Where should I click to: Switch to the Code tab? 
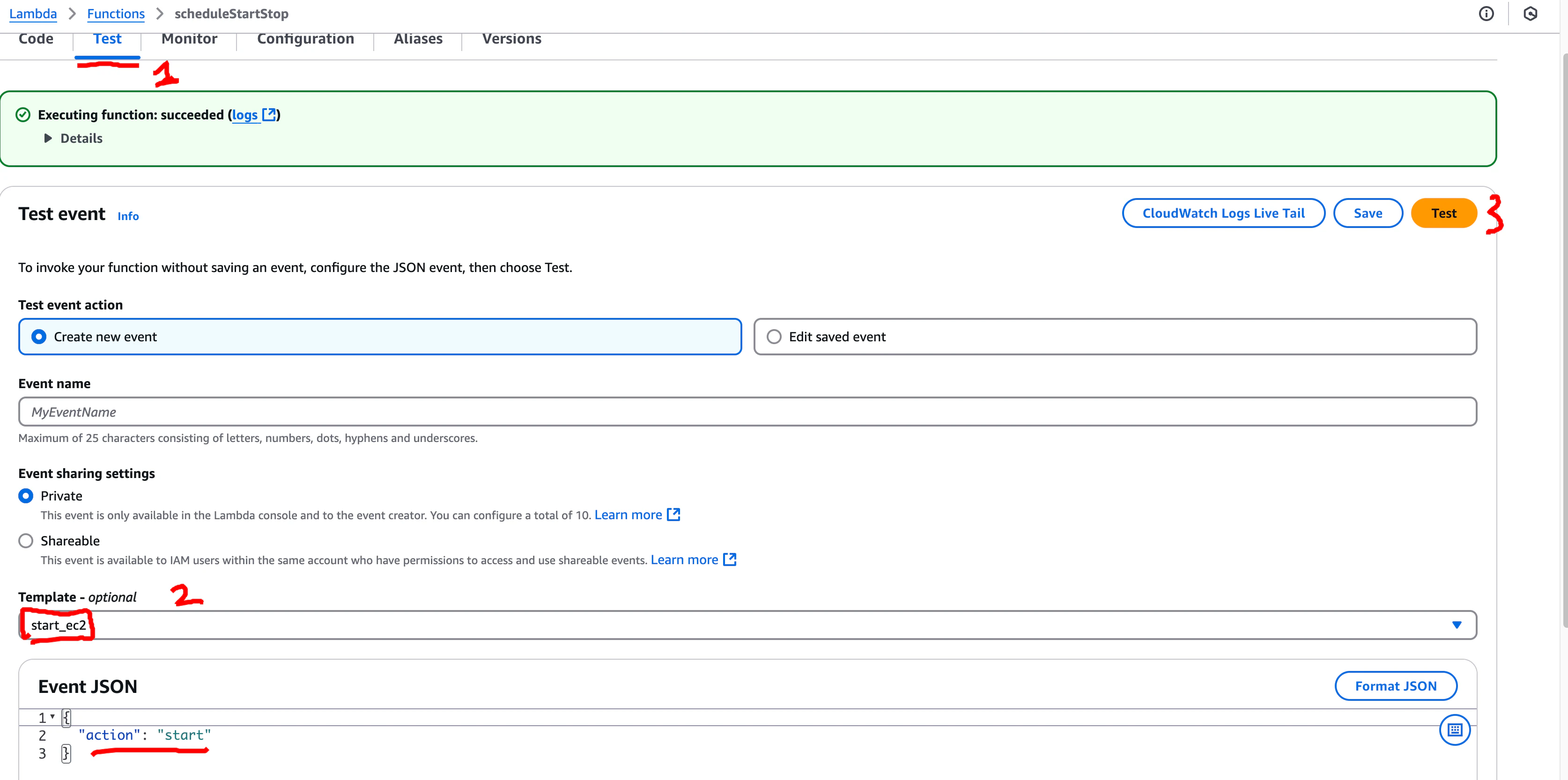click(36, 38)
